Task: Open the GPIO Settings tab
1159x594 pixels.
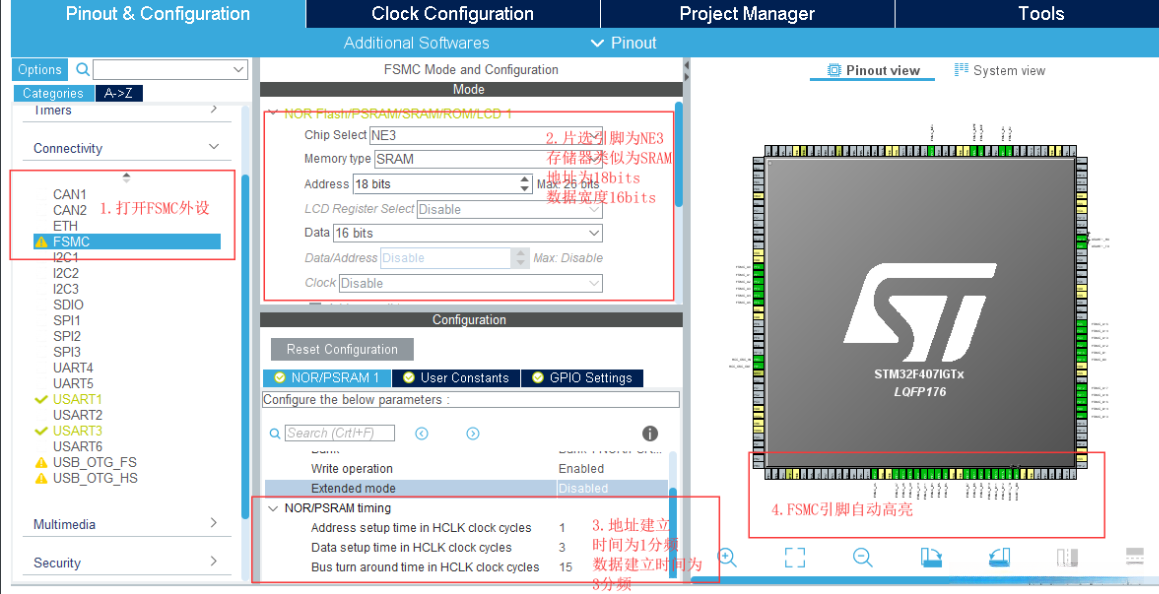Action: coord(582,378)
